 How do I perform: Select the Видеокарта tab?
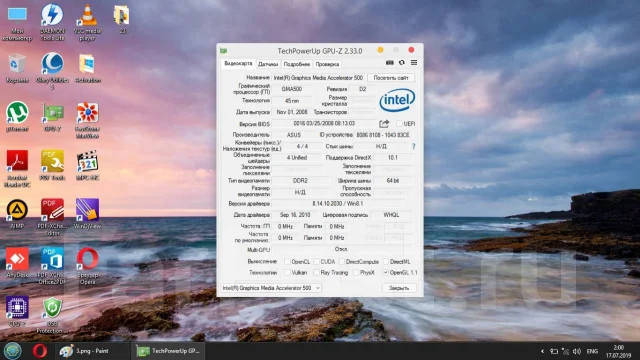(x=238, y=64)
